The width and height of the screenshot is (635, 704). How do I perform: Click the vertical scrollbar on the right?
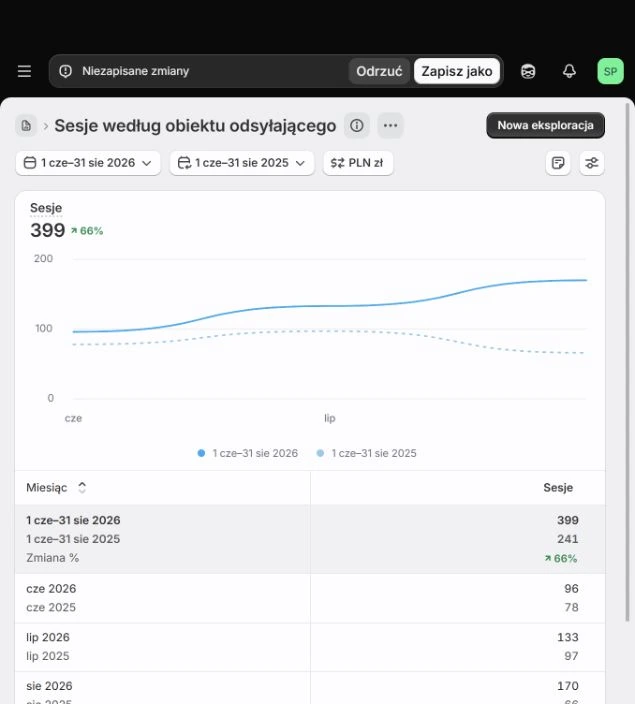coord(628,363)
